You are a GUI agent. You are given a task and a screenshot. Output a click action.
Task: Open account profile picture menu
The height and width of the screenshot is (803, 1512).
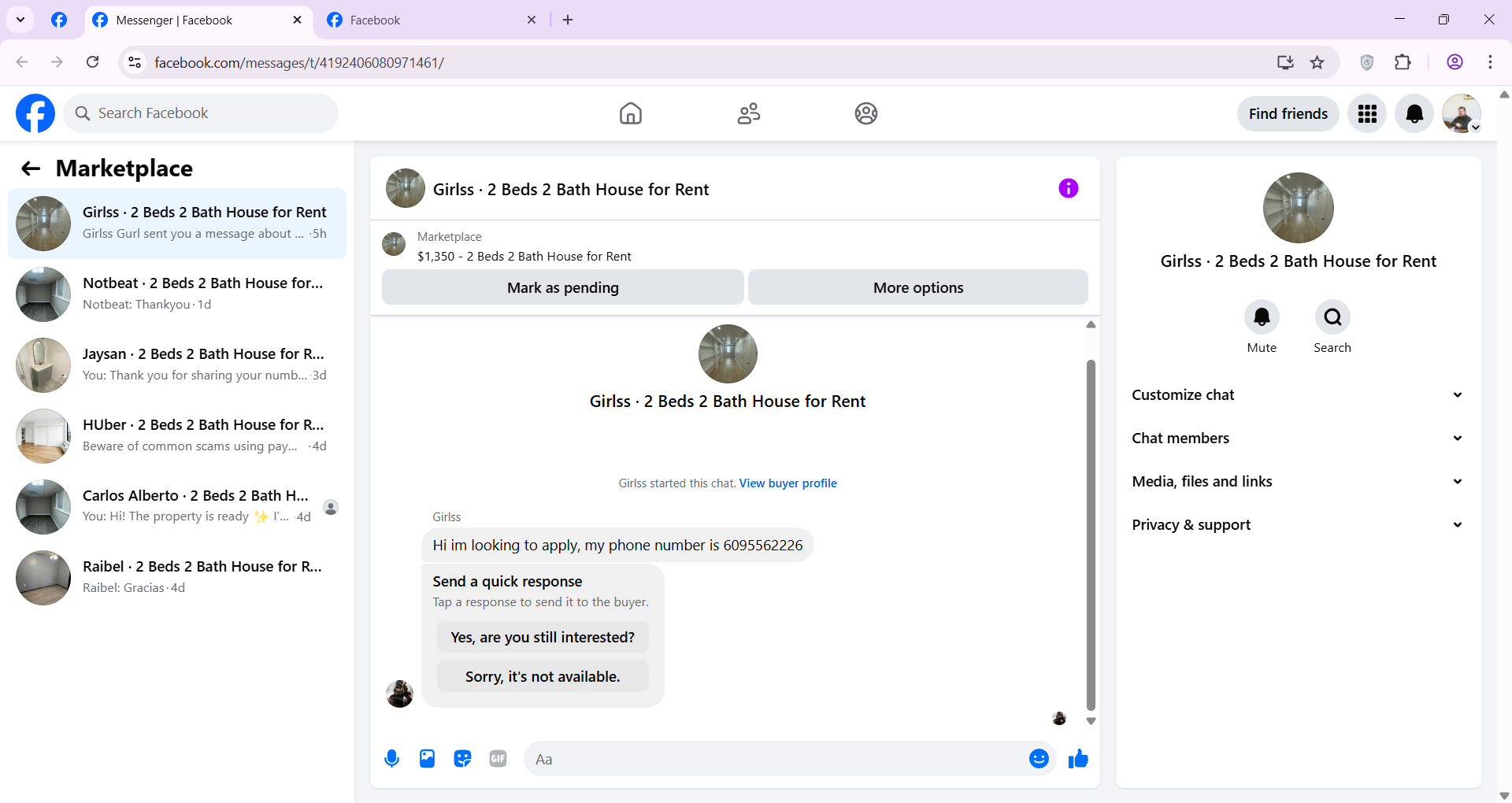(x=1462, y=114)
